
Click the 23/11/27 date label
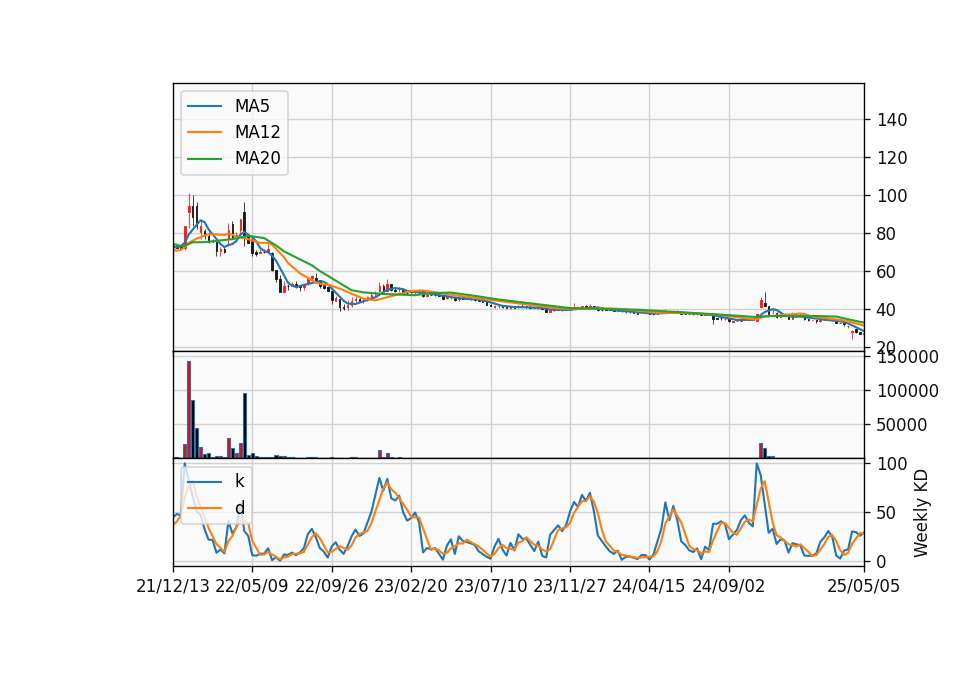[570, 586]
